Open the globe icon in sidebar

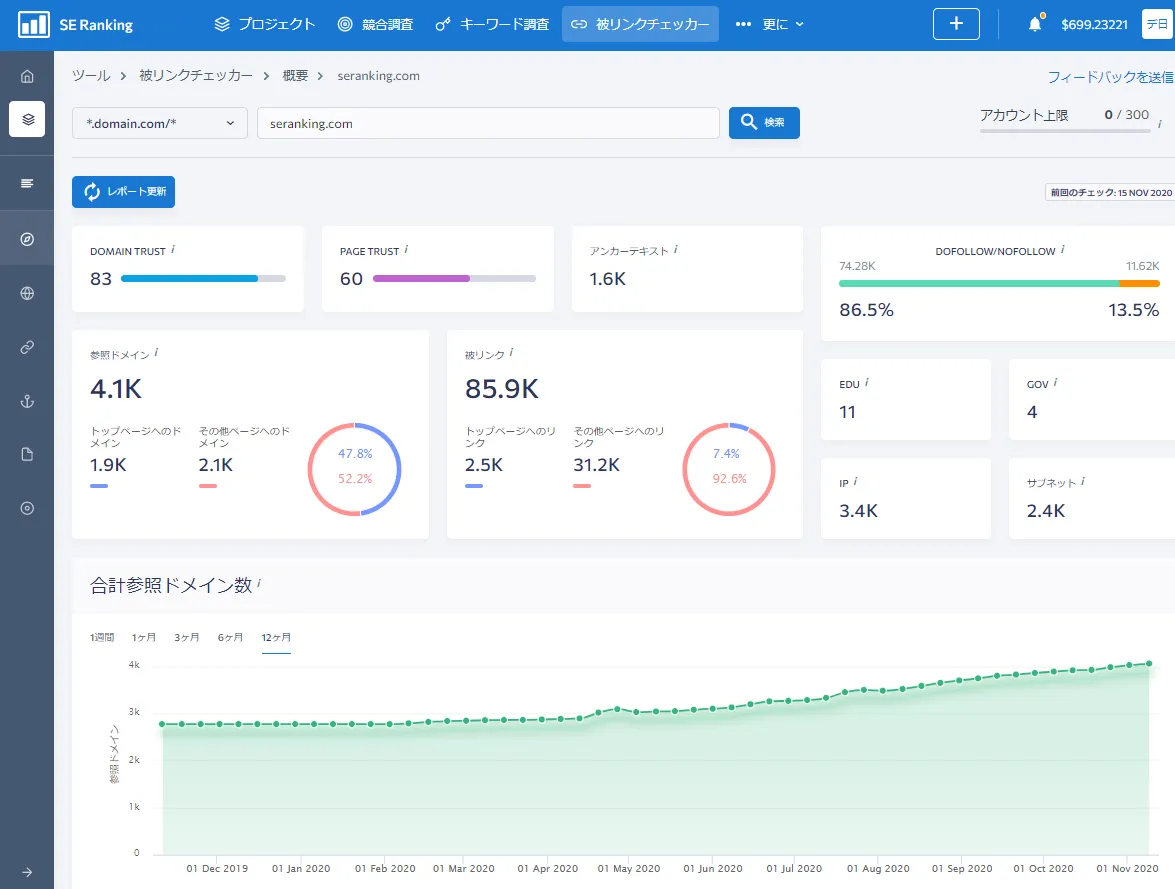tap(27, 293)
